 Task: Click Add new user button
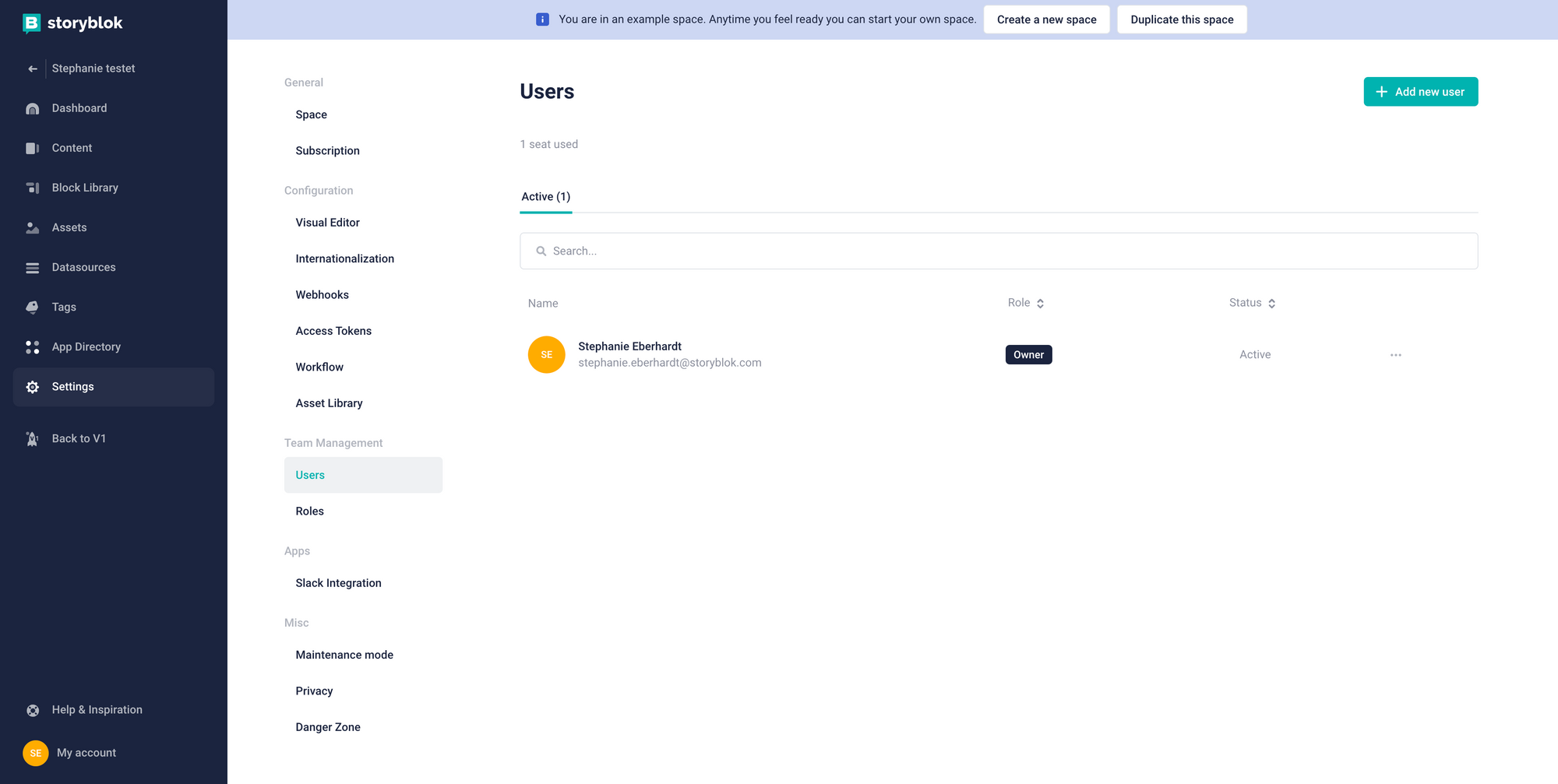coord(1421,92)
